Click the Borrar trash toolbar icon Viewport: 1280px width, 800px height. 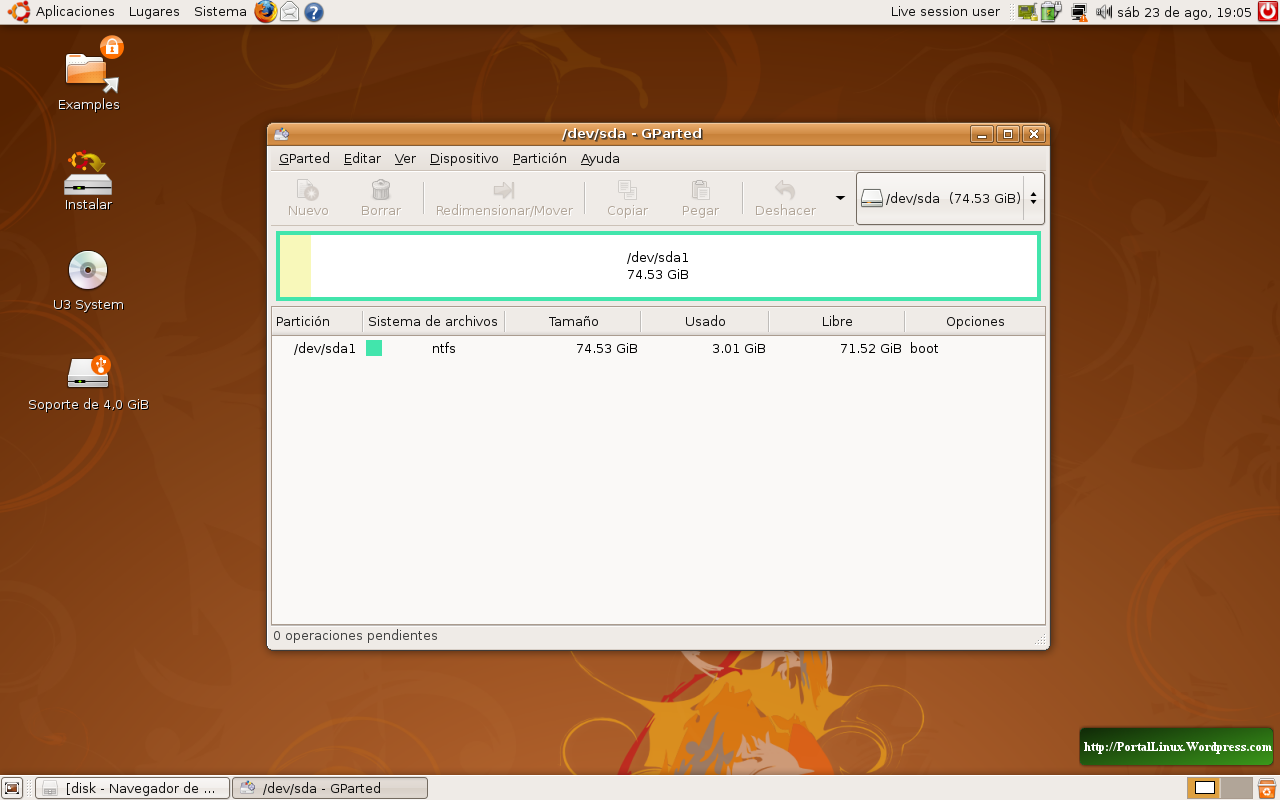point(380,190)
